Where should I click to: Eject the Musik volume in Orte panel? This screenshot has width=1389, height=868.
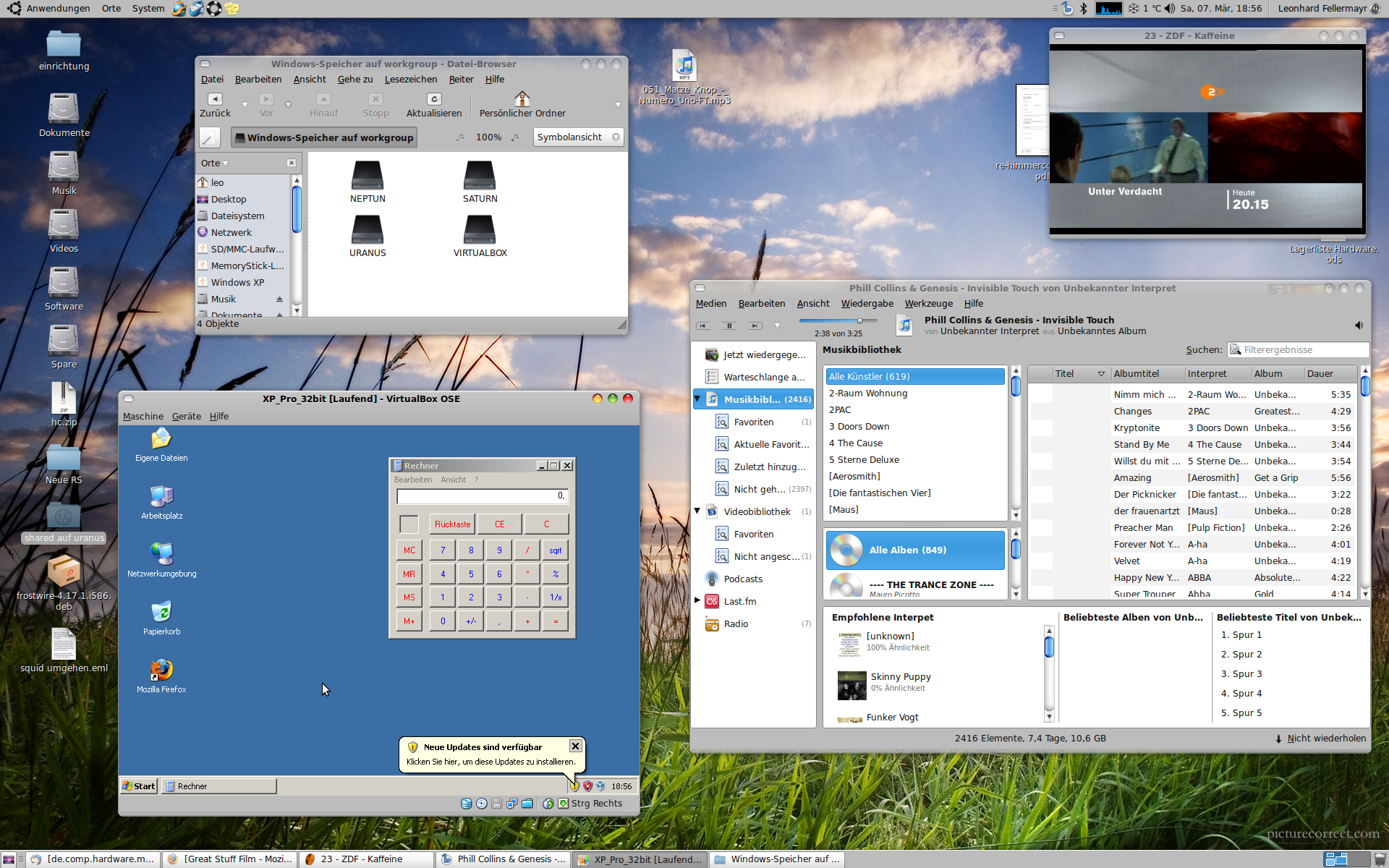pyautogui.click(x=279, y=299)
